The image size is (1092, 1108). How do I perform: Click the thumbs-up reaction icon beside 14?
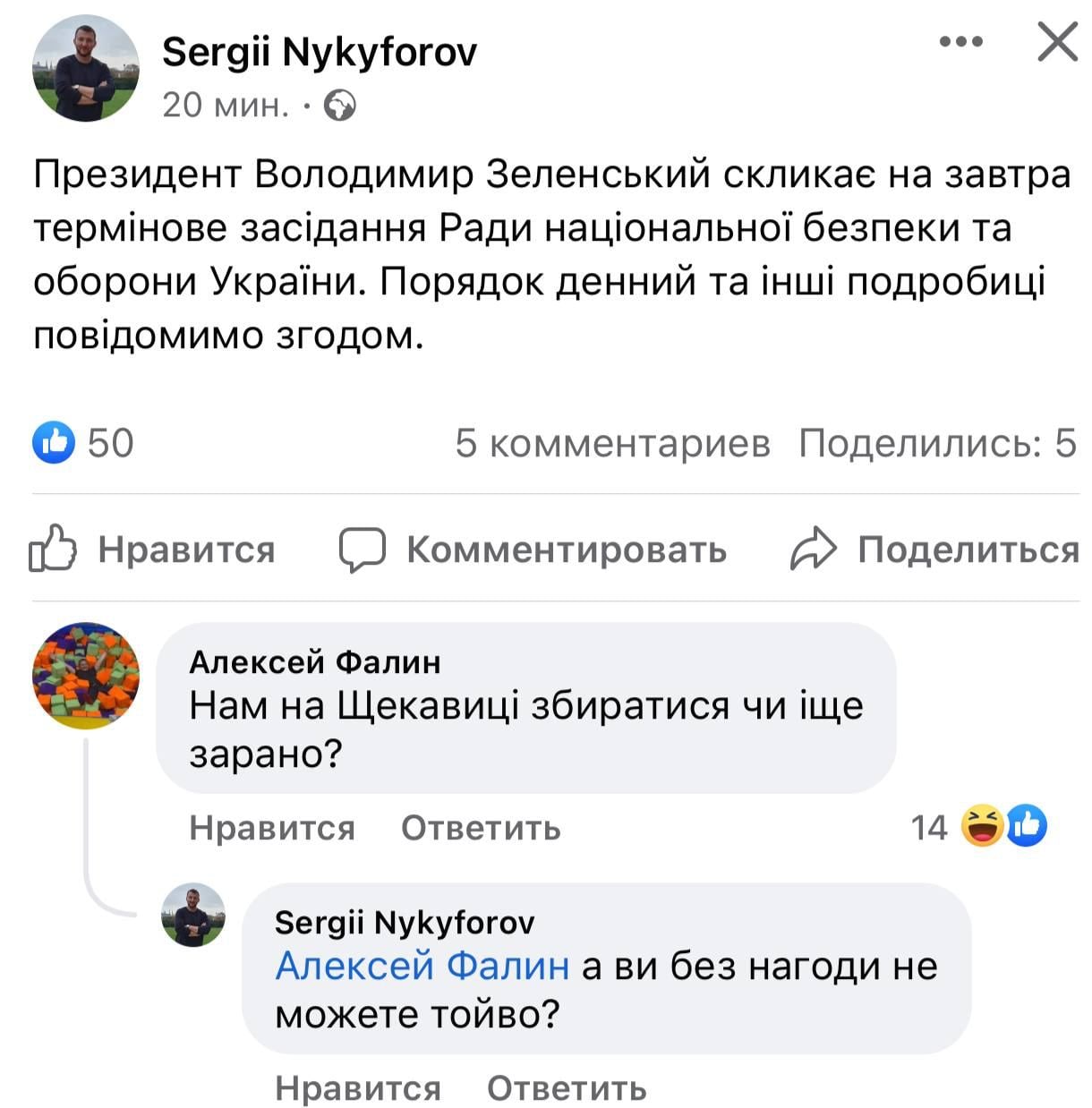click(x=1027, y=826)
